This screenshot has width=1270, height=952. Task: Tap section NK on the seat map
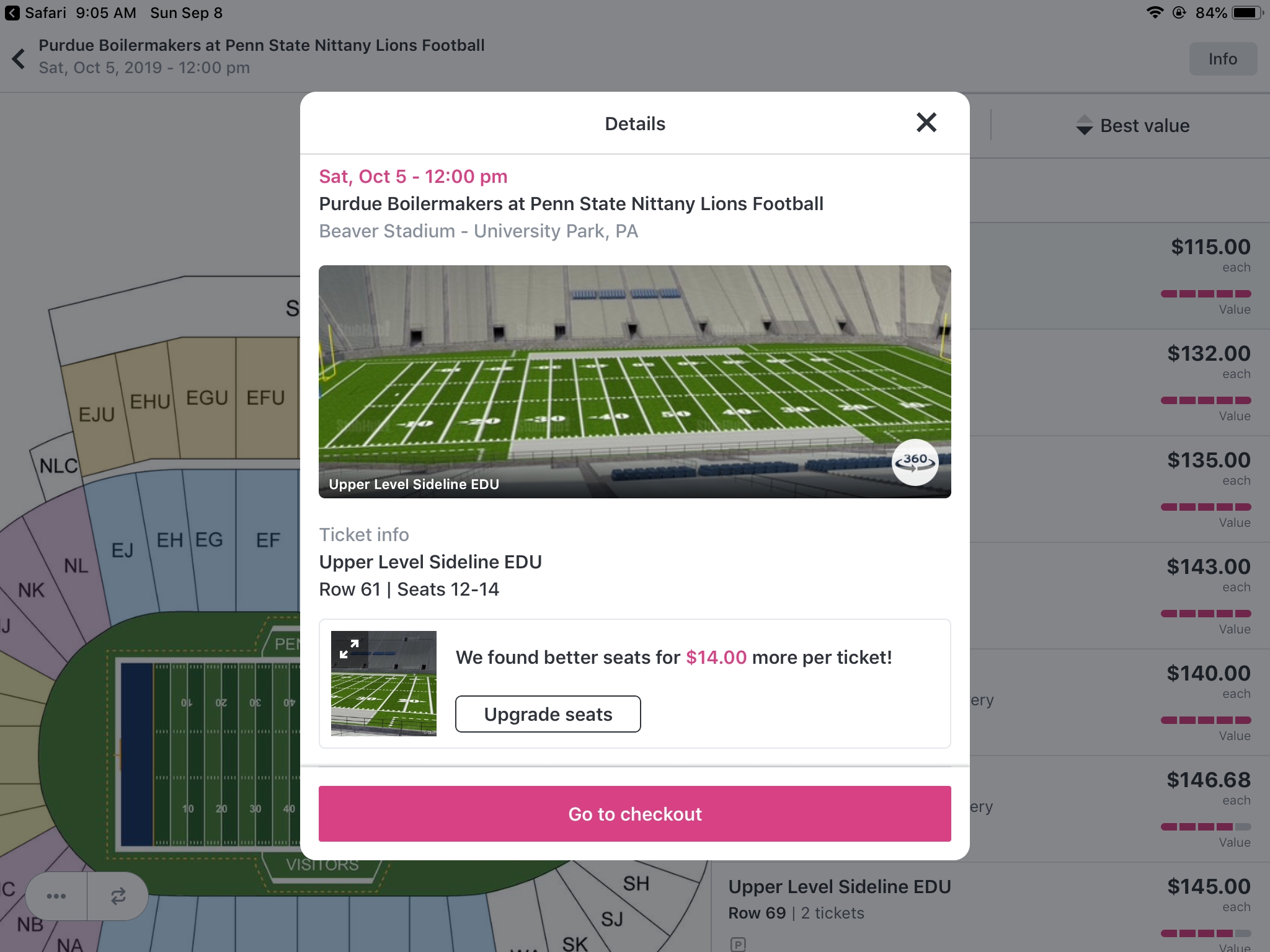click(31, 589)
